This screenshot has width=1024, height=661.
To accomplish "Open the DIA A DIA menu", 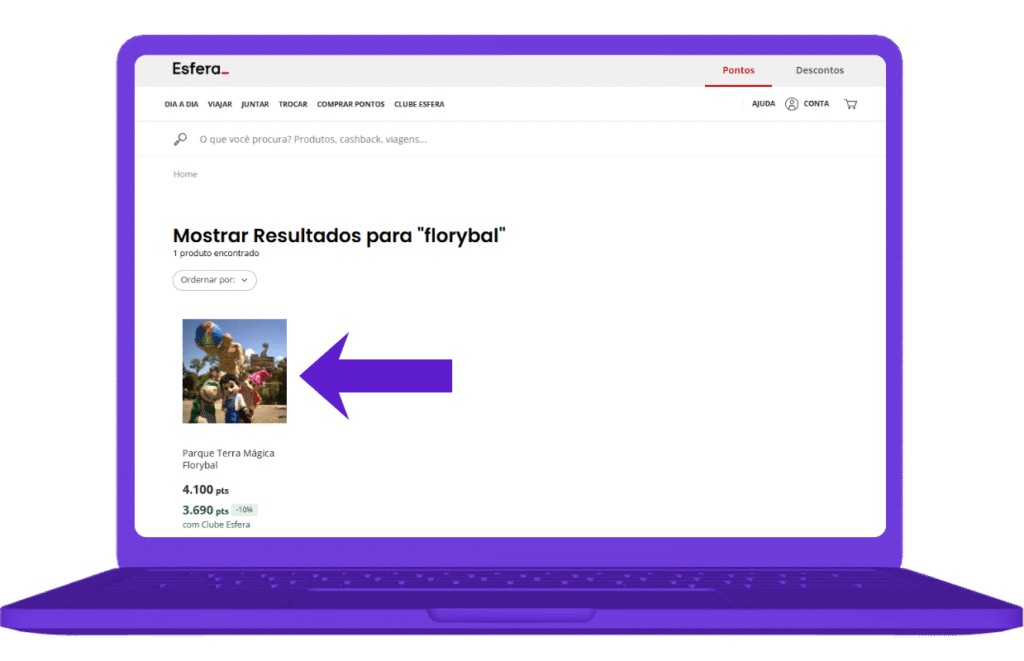I will (181, 104).
